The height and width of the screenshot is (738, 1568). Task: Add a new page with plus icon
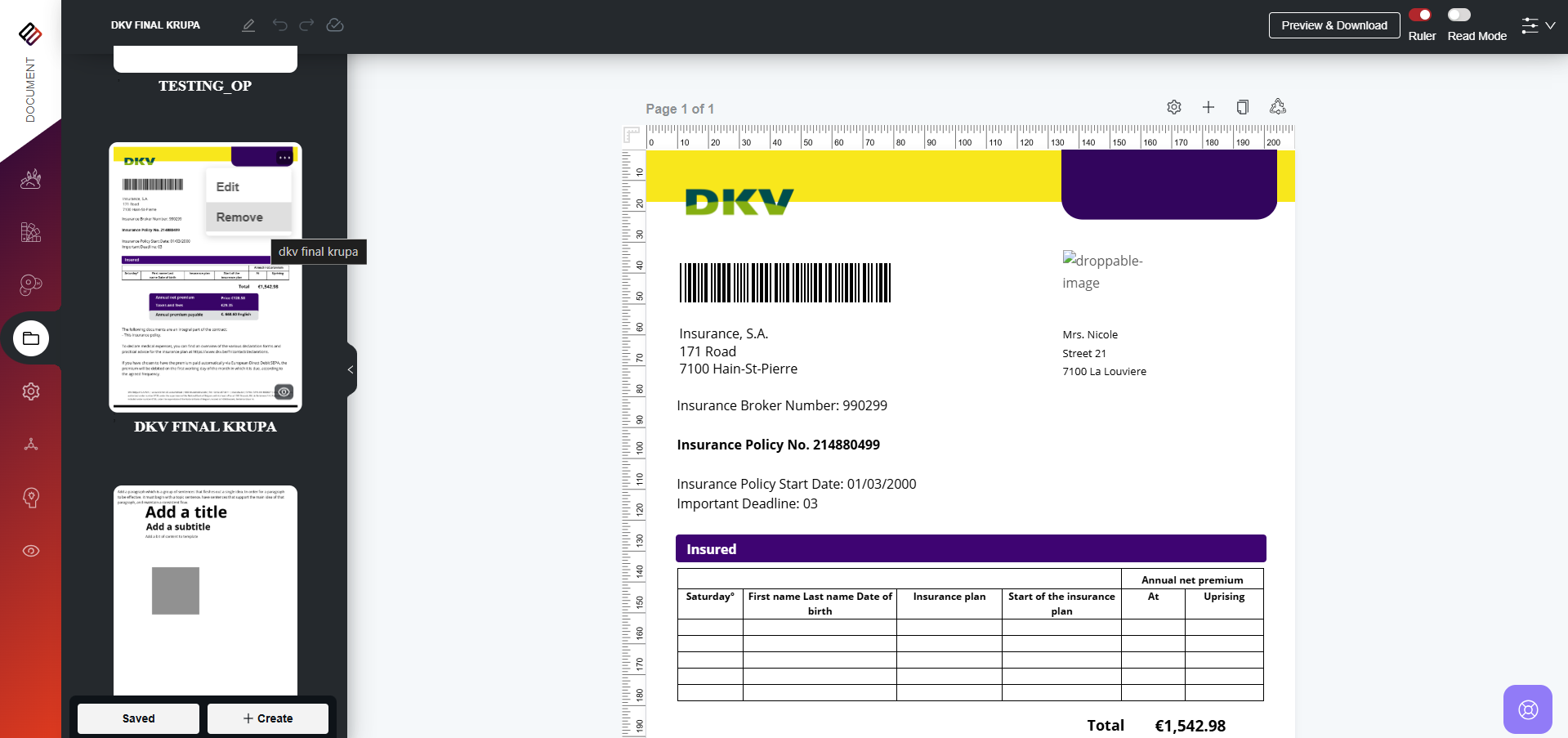tap(1208, 107)
